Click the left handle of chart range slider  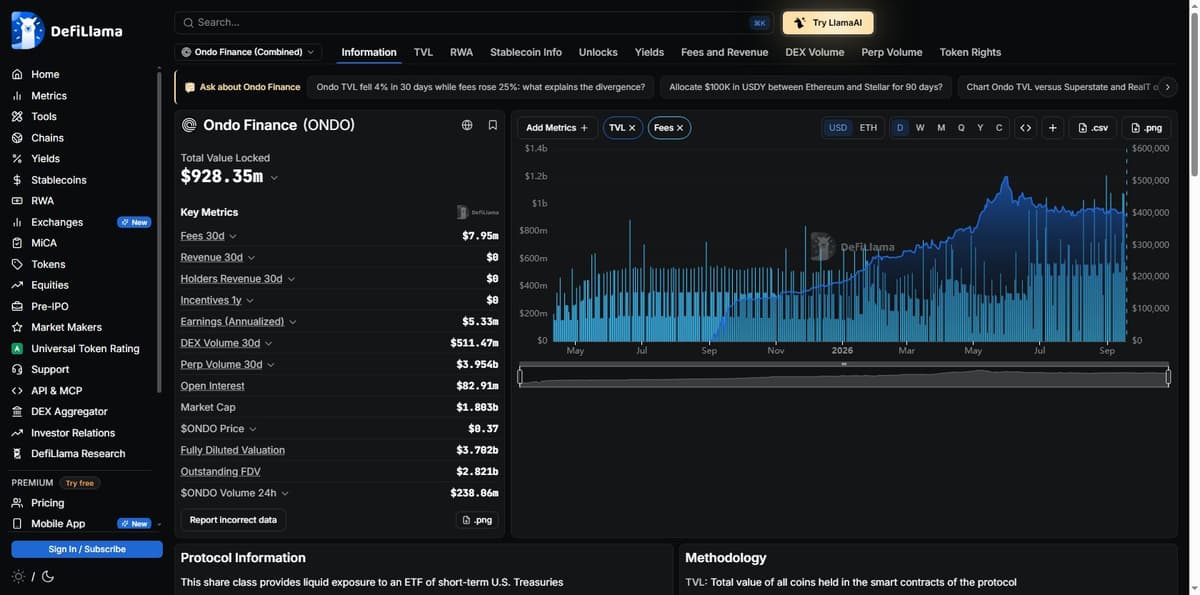point(520,377)
